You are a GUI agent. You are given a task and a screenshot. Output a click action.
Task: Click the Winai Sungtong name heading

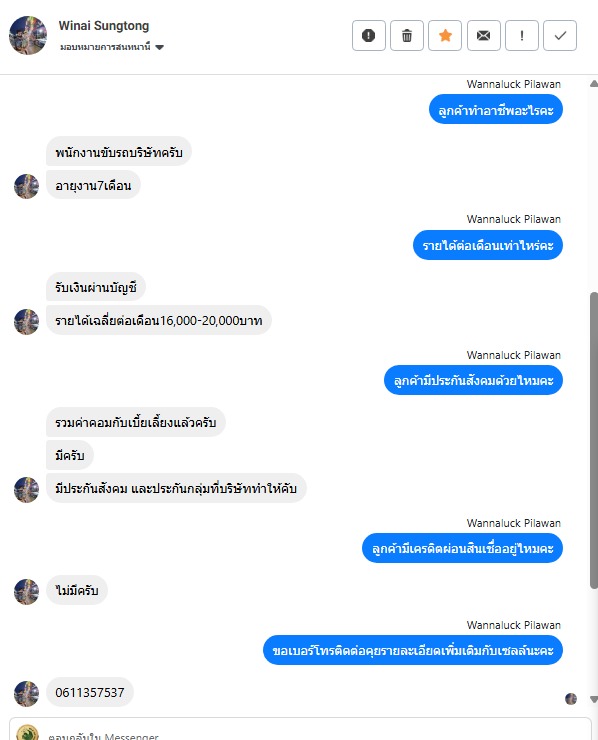click(x=104, y=26)
